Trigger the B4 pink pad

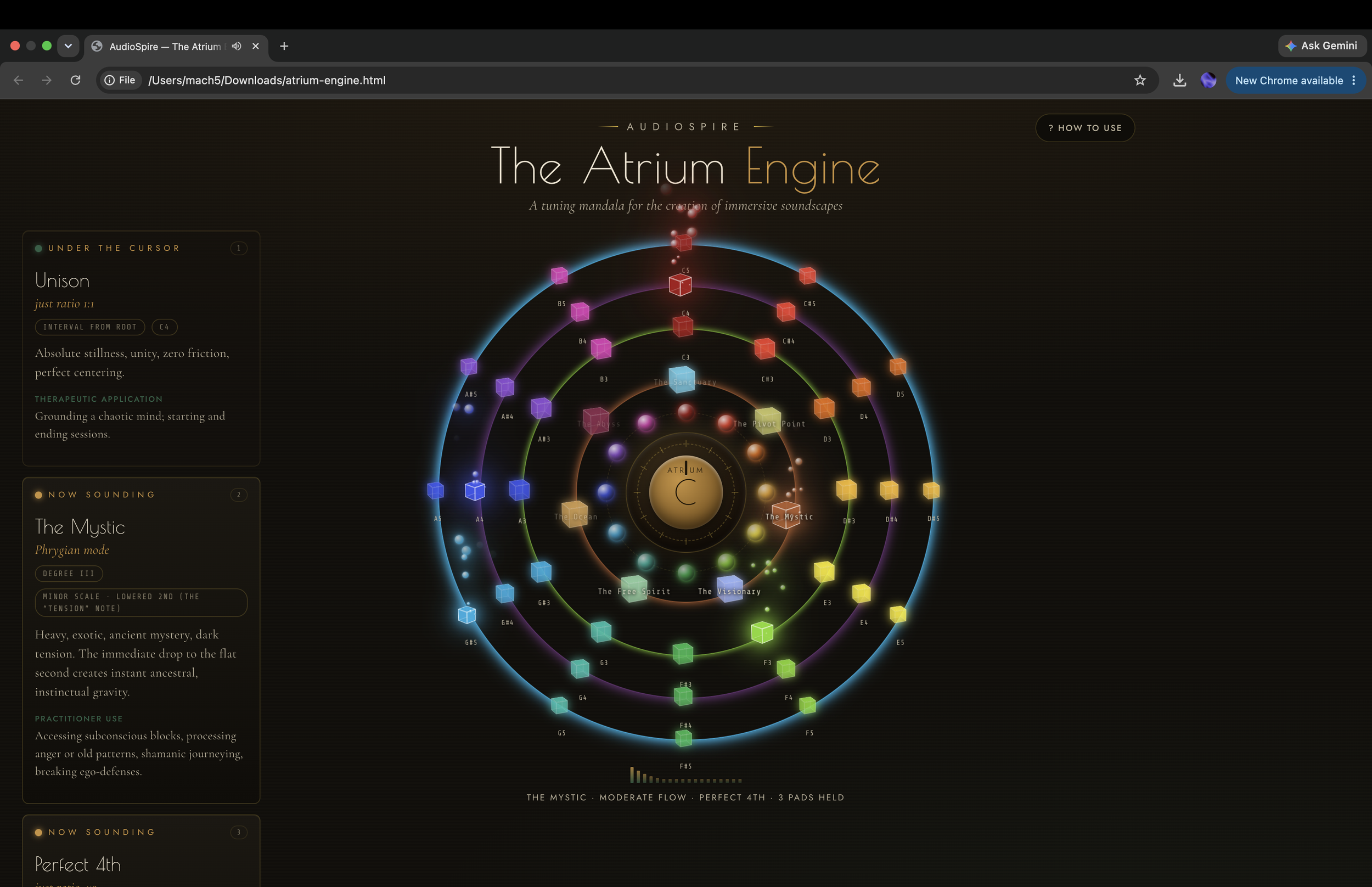(x=580, y=312)
